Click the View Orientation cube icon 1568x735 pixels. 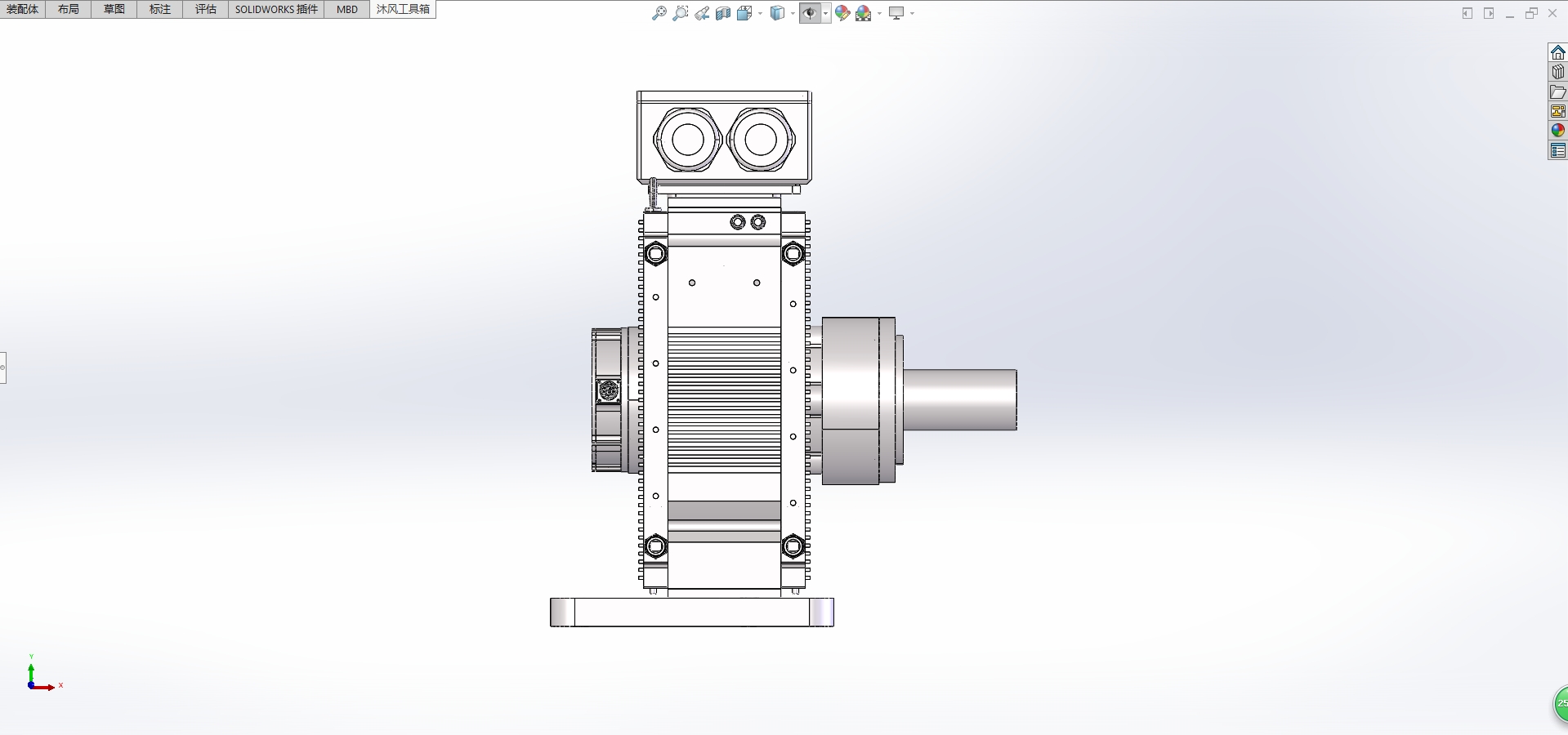pyautogui.click(x=744, y=13)
